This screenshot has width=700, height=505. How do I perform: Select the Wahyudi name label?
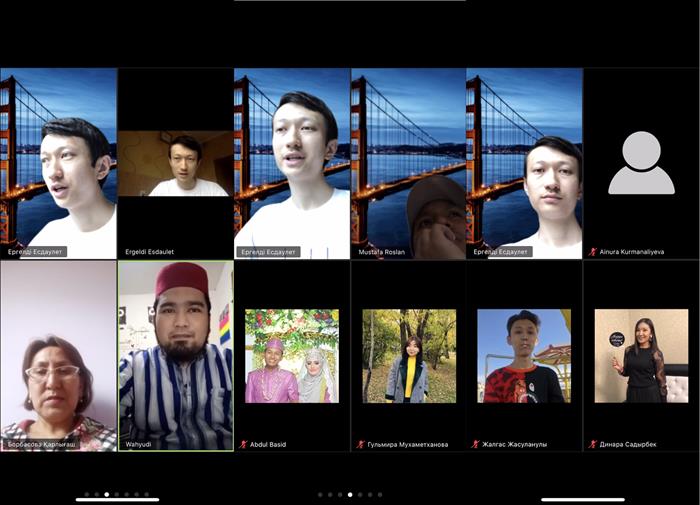tap(139, 444)
